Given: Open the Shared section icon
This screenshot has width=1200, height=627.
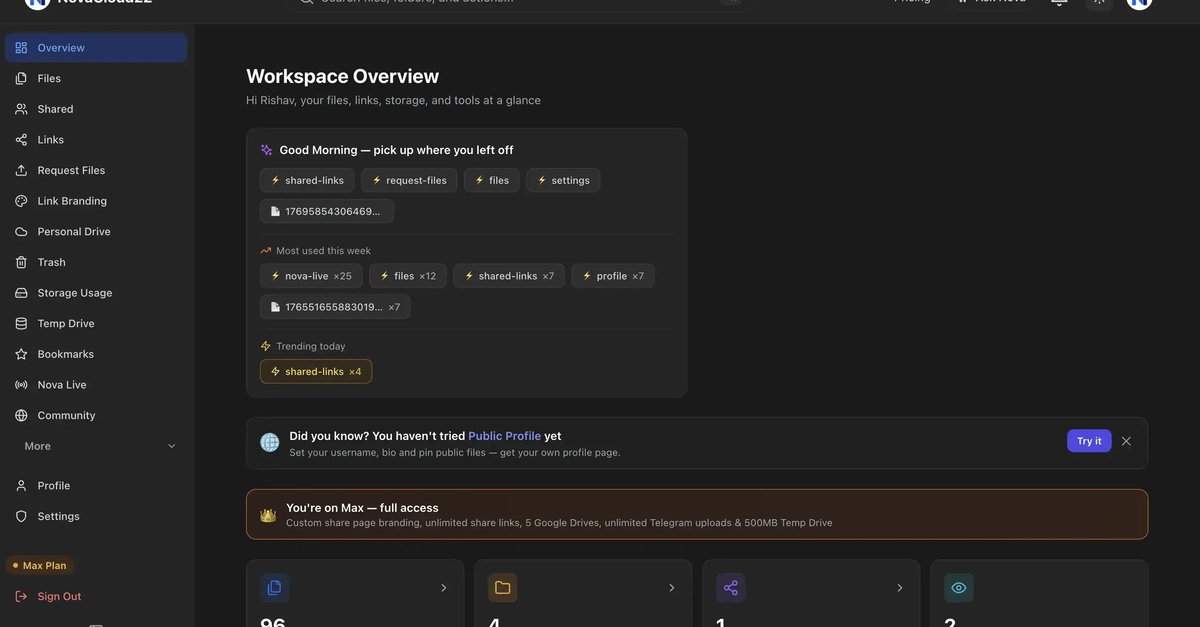Looking at the screenshot, I should (21, 109).
